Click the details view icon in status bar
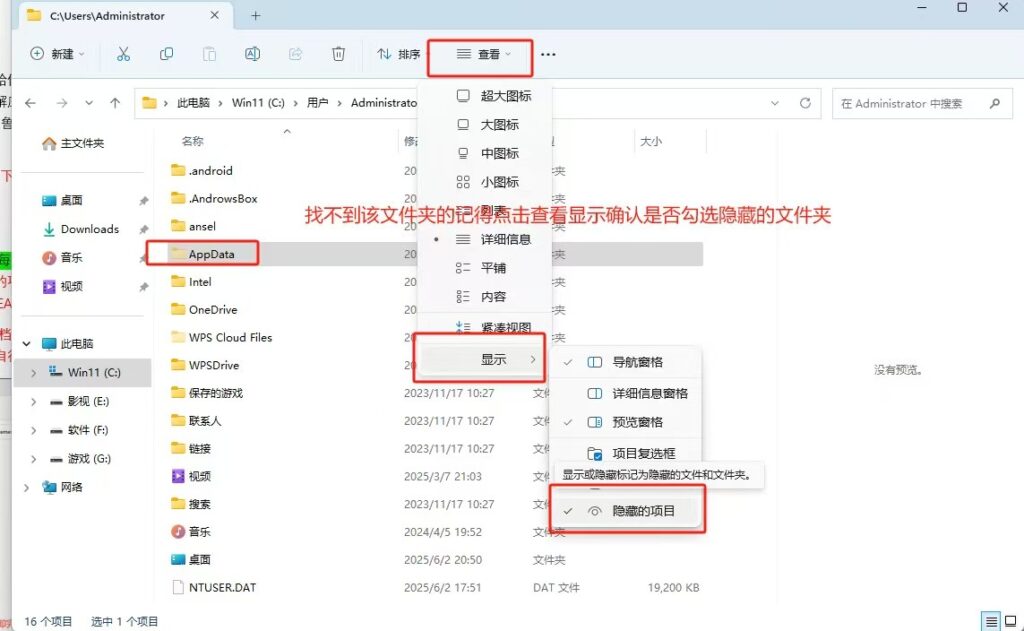 [x=991, y=621]
